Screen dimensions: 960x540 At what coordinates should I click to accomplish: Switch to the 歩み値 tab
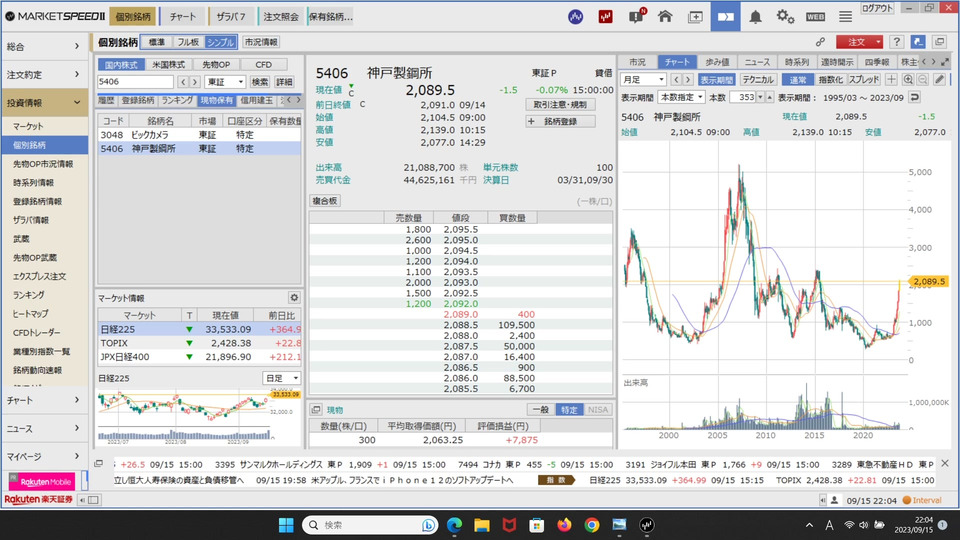717,62
